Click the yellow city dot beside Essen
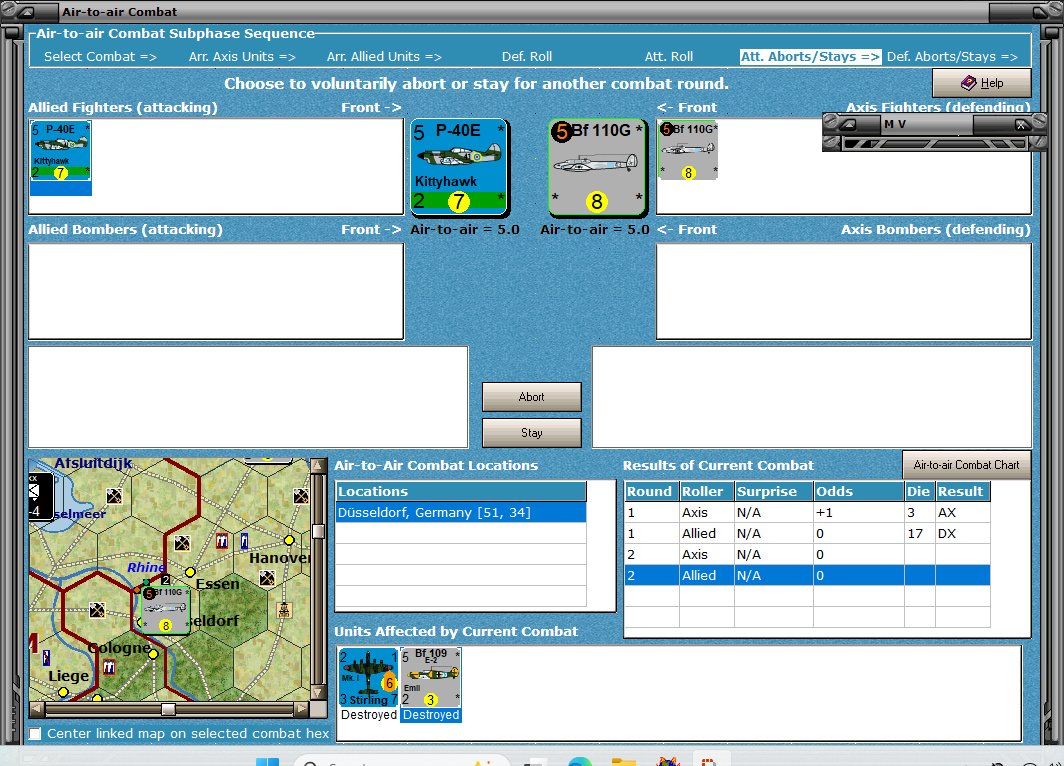 click(x=191, y=572)
